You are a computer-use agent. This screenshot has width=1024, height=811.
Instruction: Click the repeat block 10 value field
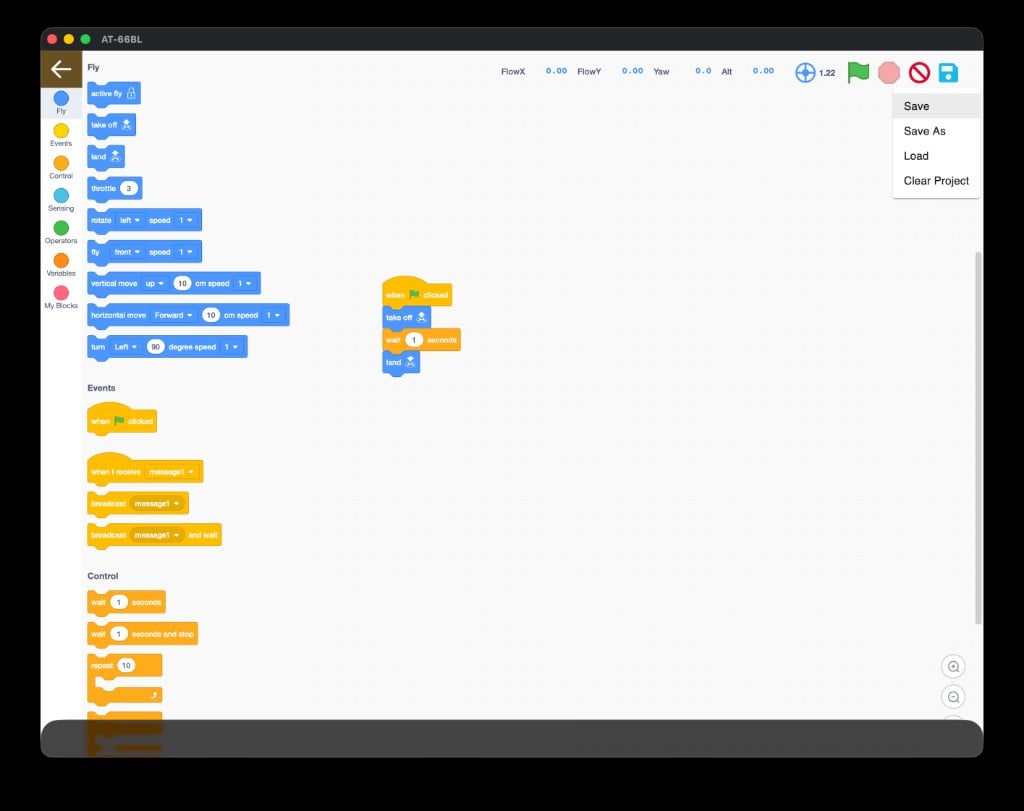click(126, 665)
